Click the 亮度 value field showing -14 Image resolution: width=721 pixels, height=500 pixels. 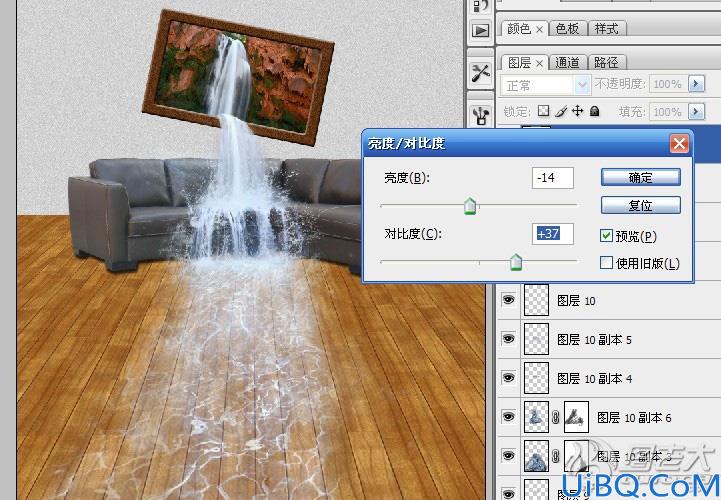[x=553, y=178]
